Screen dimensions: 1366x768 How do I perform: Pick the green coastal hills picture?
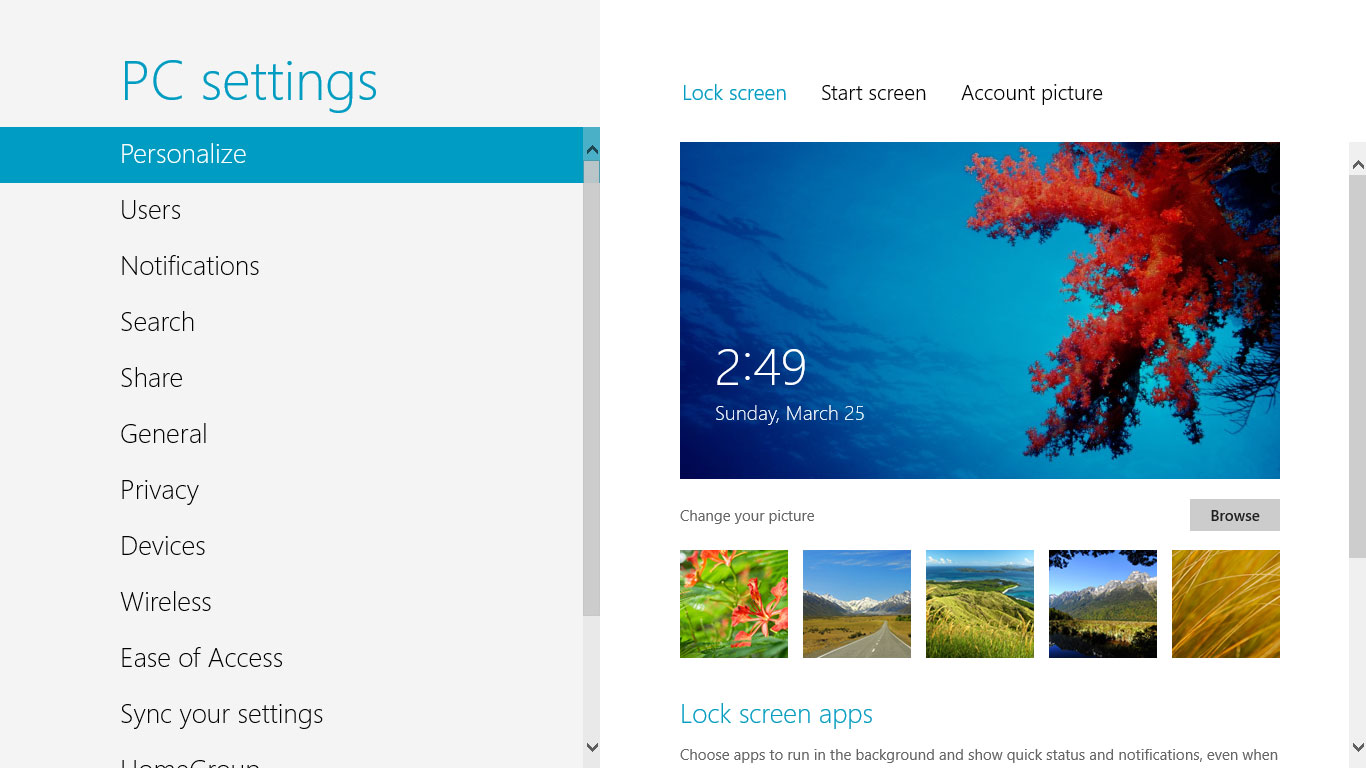980,604
